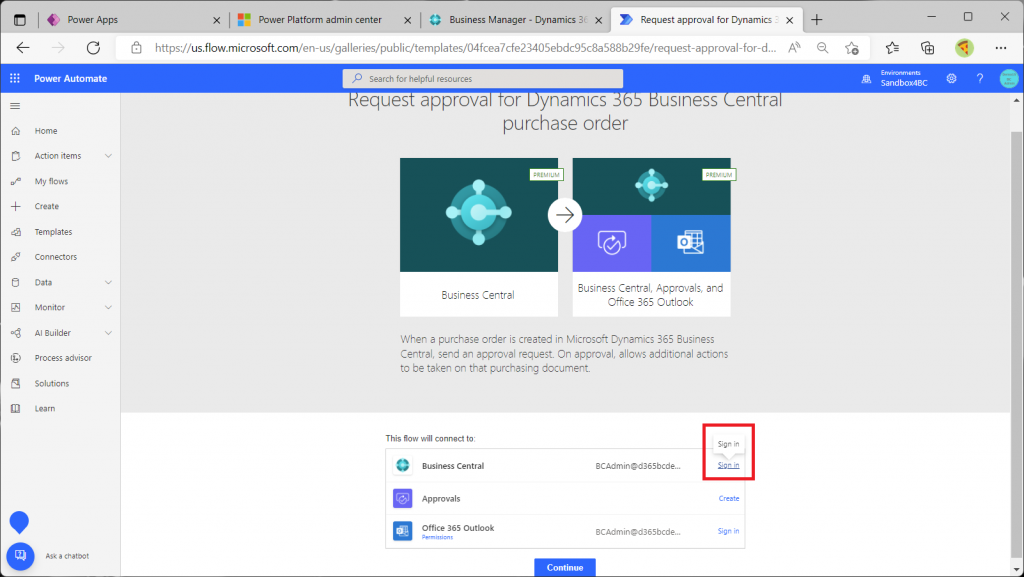This screenshot has width=1024, height=577.
Task: Click the AI Builder icon in sidebar
Action: click(16, 333)
